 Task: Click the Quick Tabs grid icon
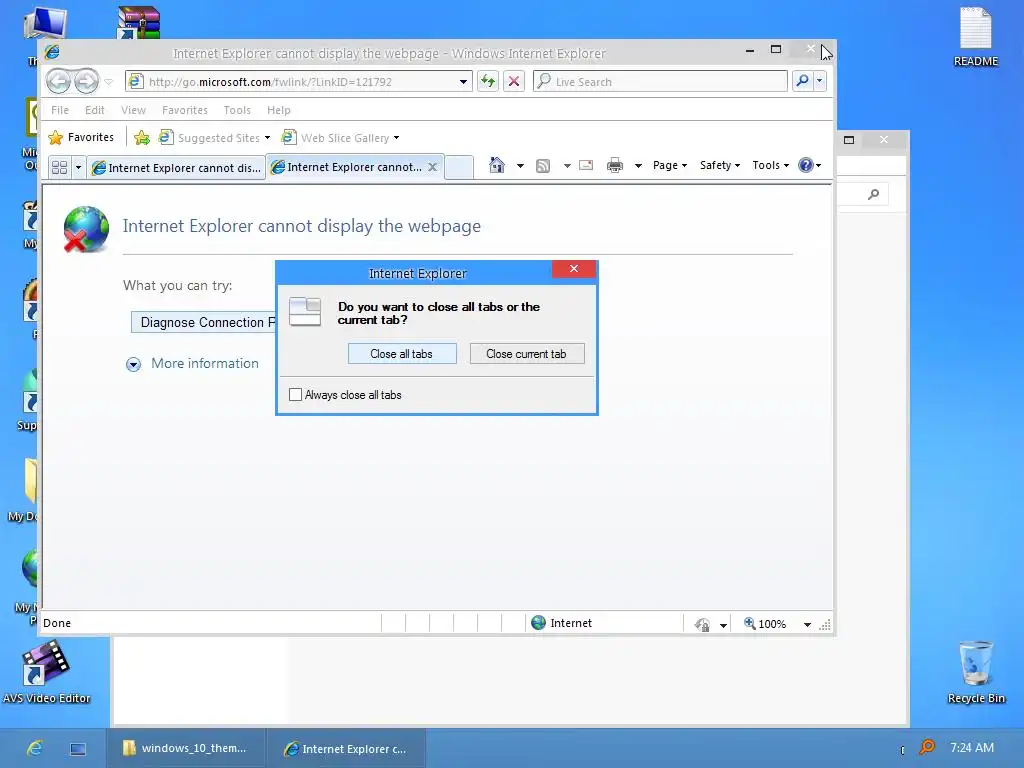coord(59,168)
